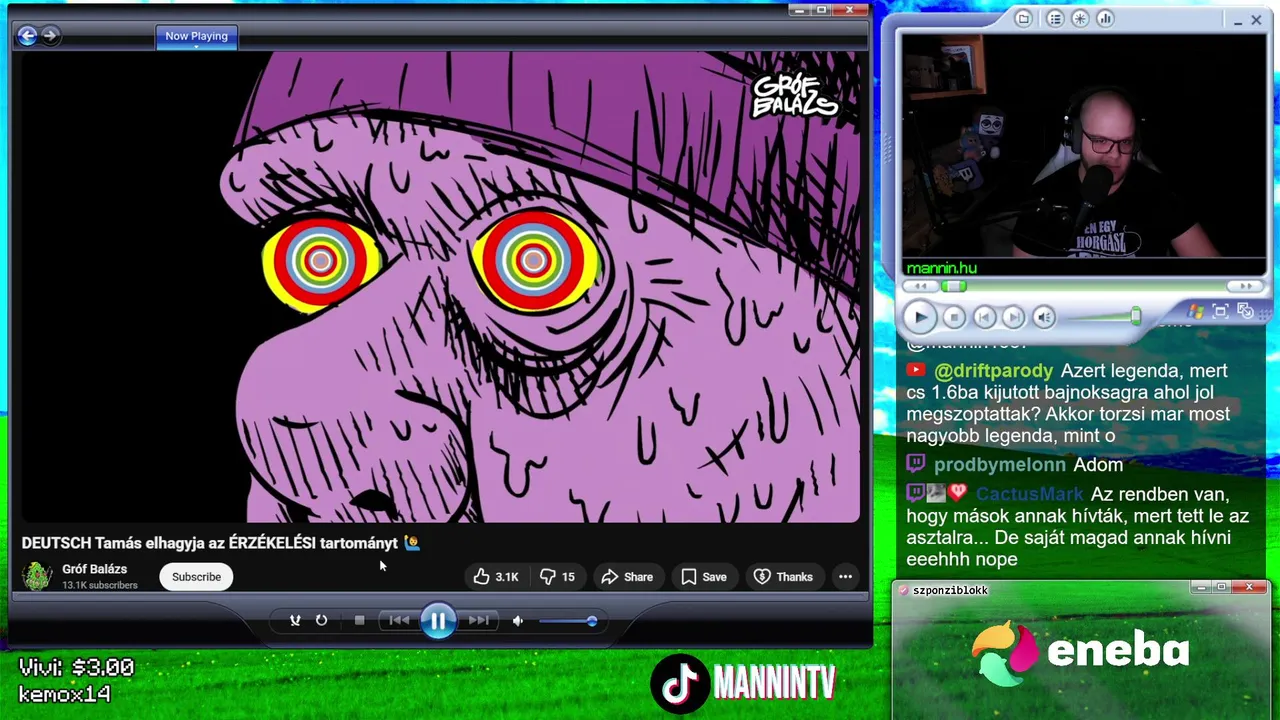Adjust the main player's blue volume slider
This screenshot has height=720, width=1280.
tap(568, 621)
